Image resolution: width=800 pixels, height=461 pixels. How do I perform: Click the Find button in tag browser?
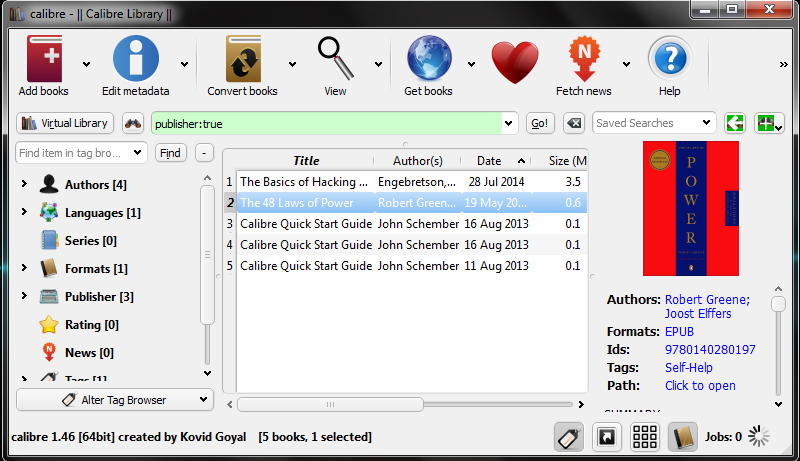point(170,153)
